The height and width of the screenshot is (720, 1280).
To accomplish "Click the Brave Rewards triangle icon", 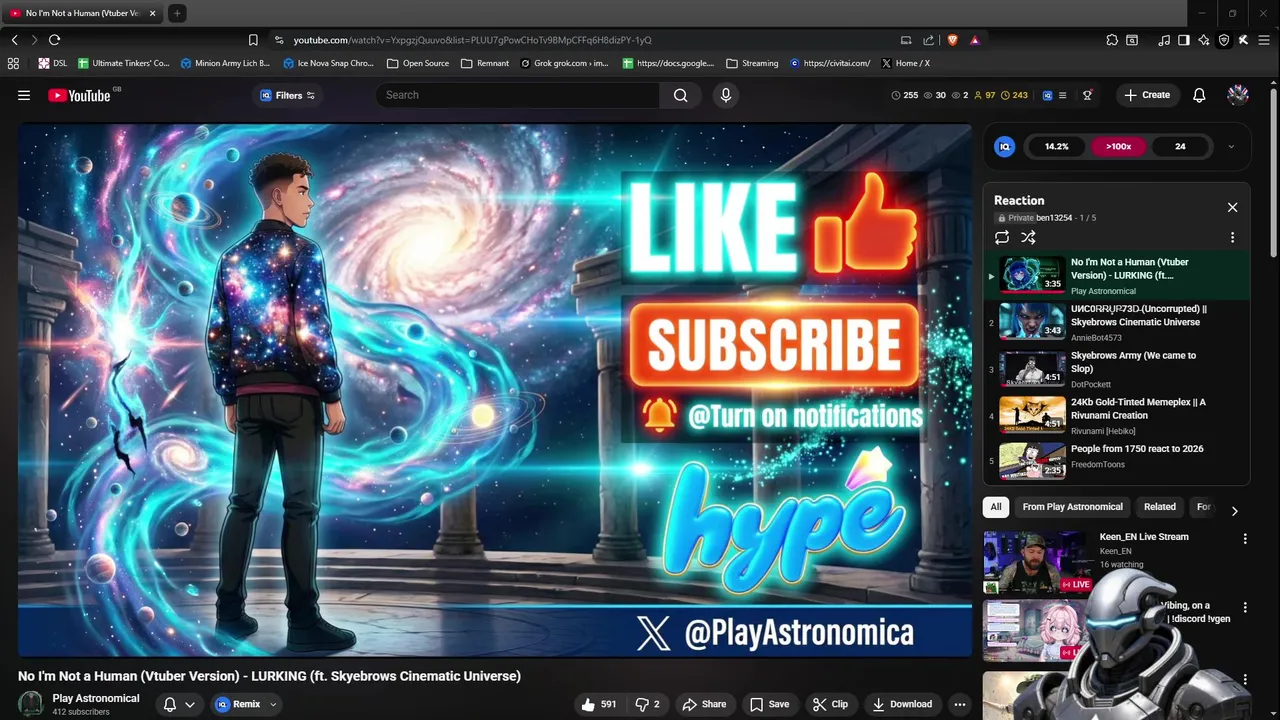I will (x=974, y=40).
